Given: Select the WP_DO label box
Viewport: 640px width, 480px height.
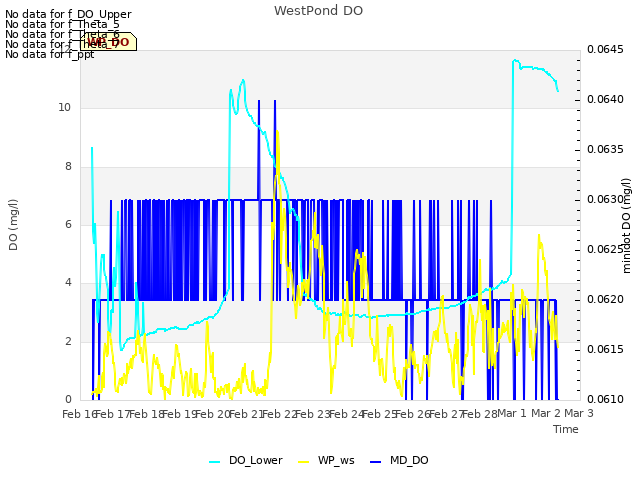Looking at the screenshot, I should point(108,42).
